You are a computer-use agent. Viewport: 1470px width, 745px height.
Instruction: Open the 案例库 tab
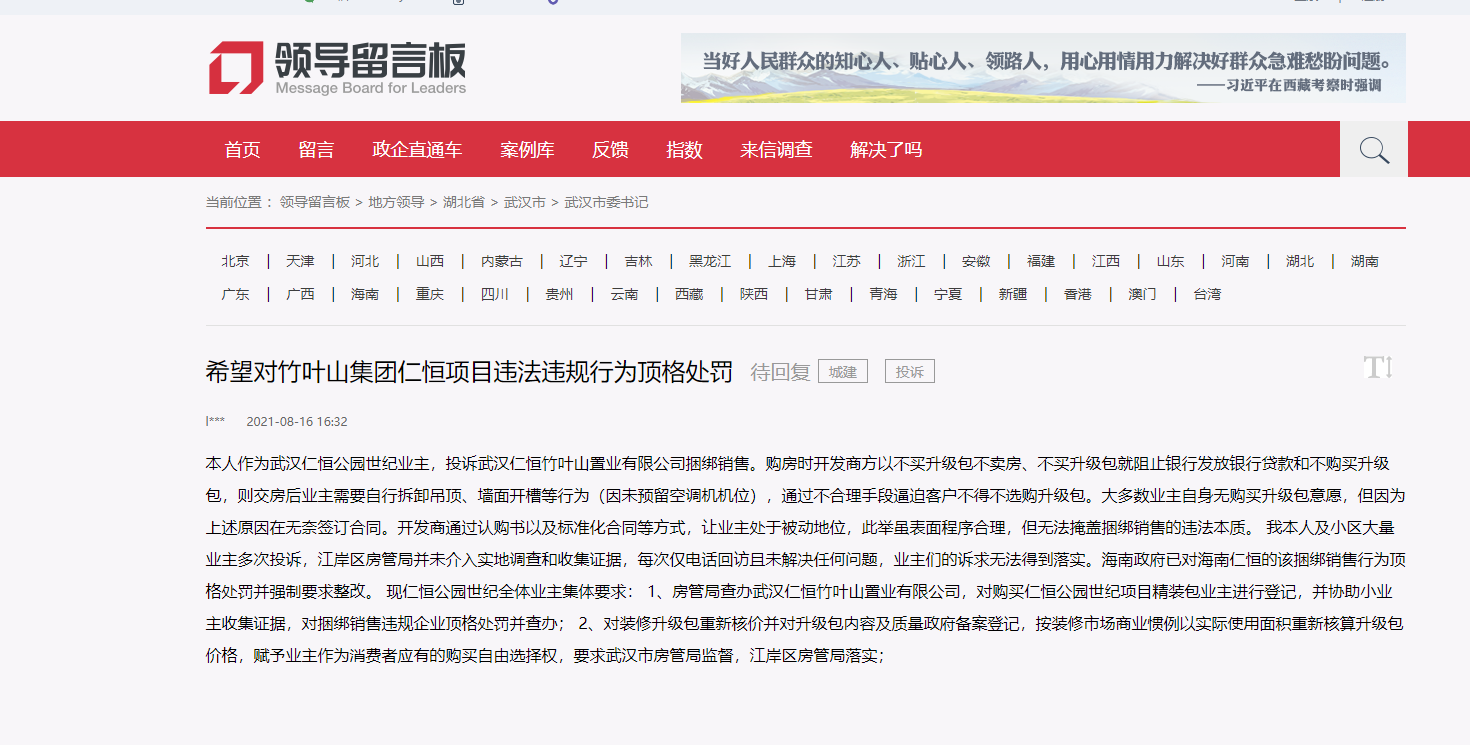[527, 150]
